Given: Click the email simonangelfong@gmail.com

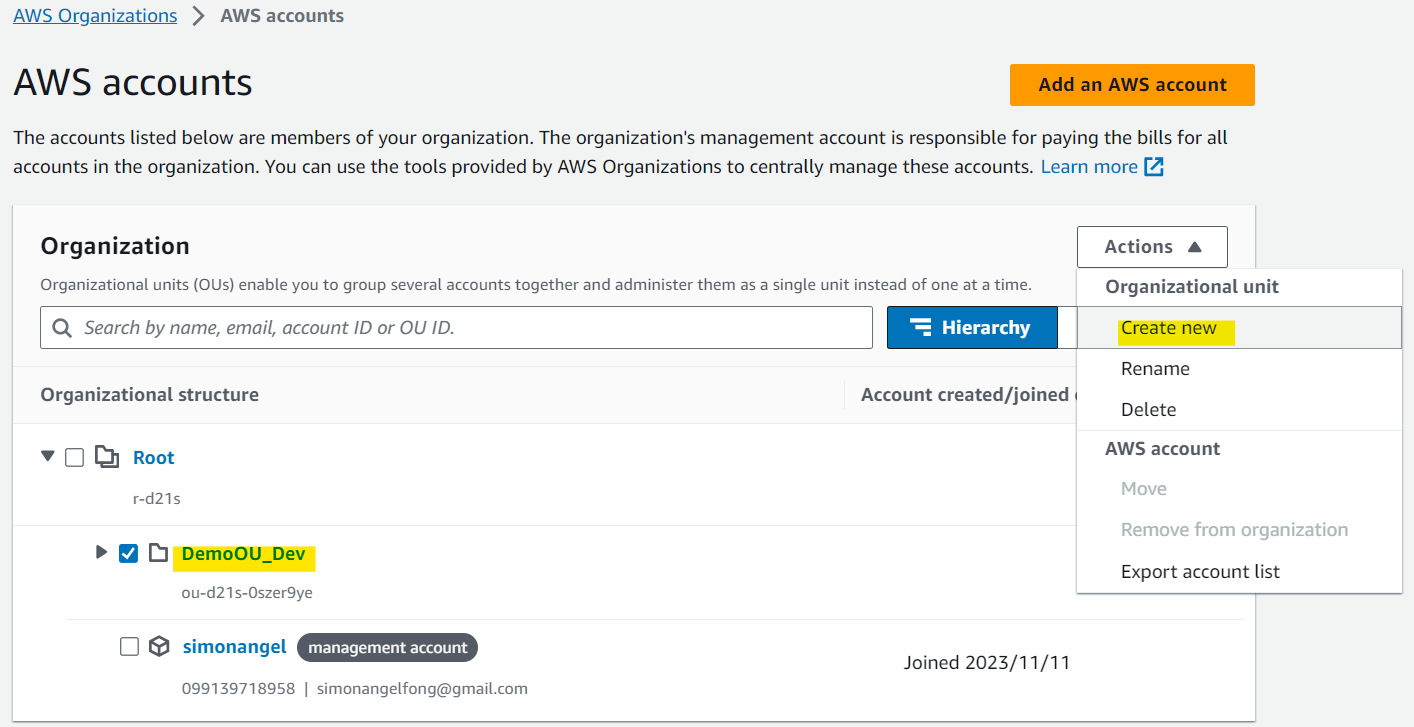Looking at the screenshot, I should (x=422, y=689).
